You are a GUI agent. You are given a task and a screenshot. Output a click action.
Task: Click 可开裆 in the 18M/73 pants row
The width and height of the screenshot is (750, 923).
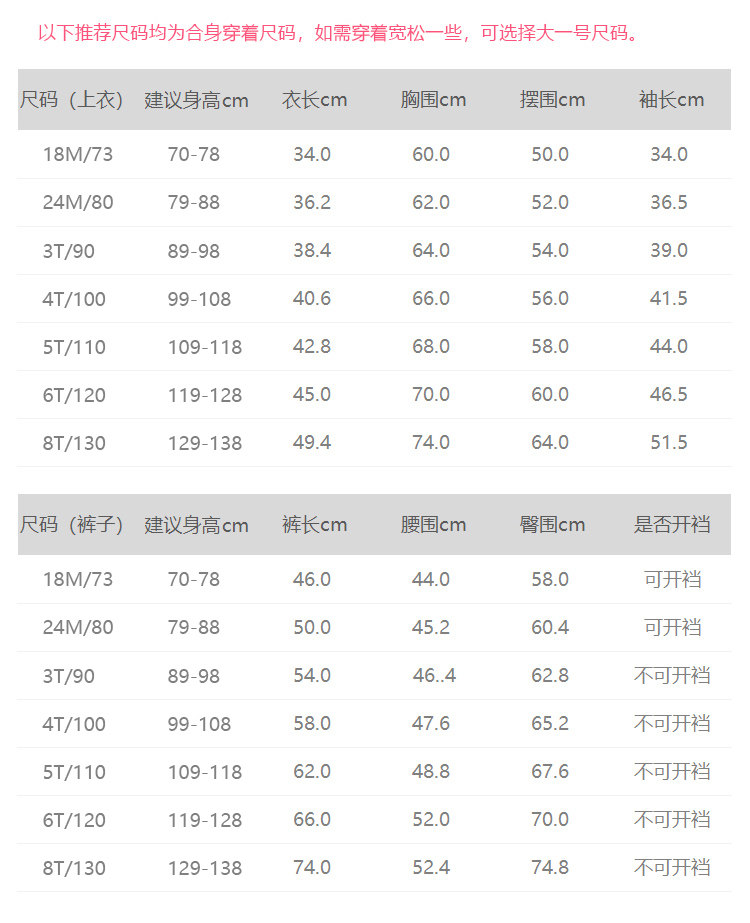[x=672, y=580]
